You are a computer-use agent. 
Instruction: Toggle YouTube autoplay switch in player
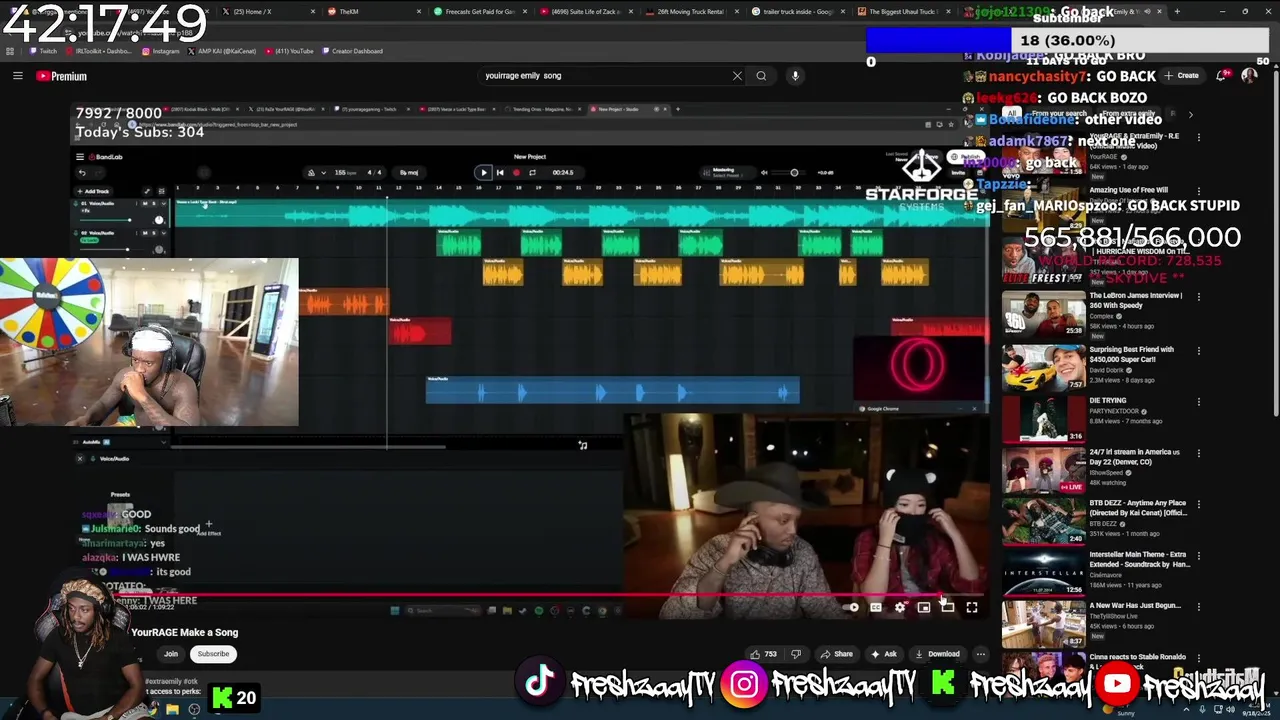tap(852, 607)
